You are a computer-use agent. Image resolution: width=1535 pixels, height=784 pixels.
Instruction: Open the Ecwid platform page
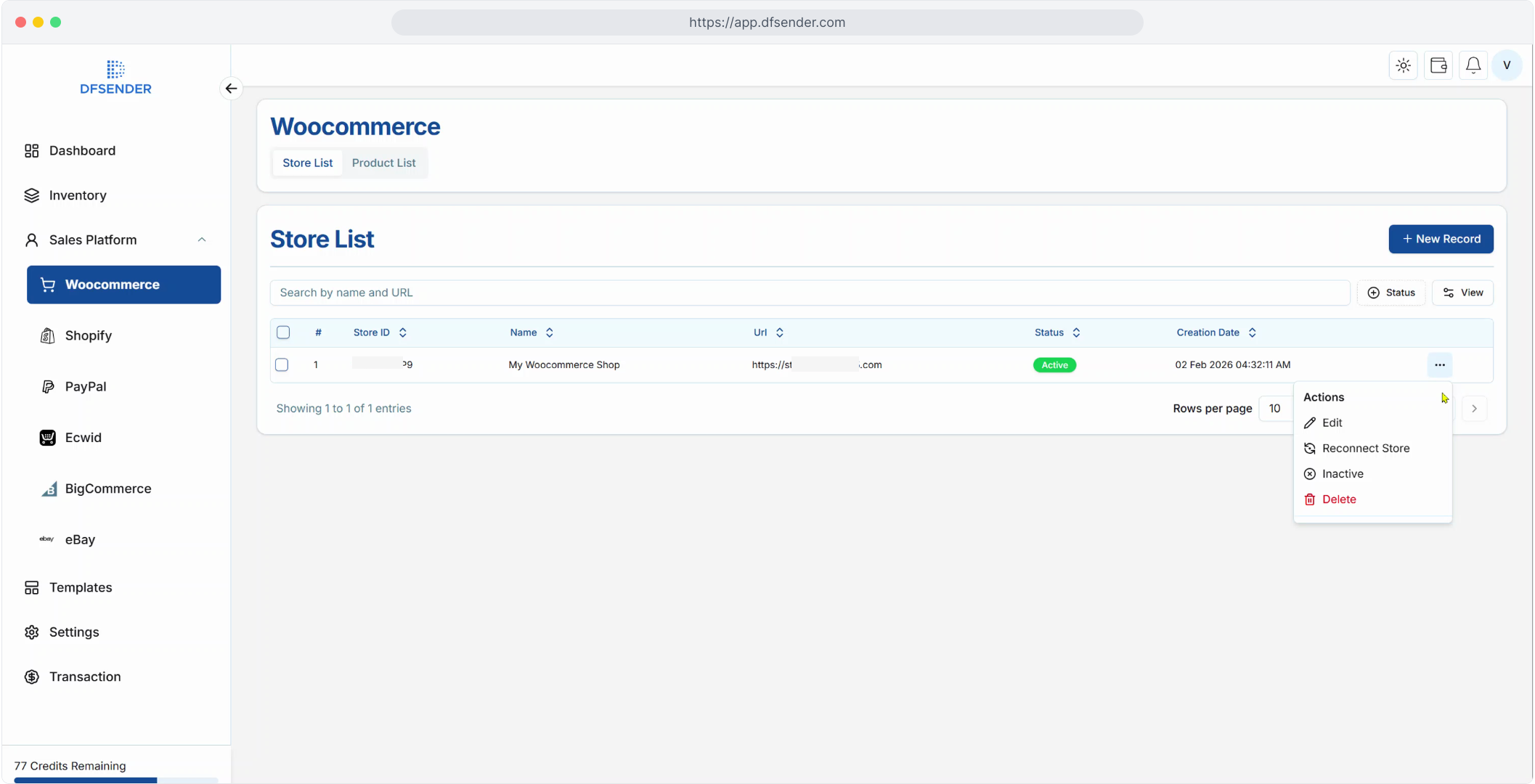[83, 438]
